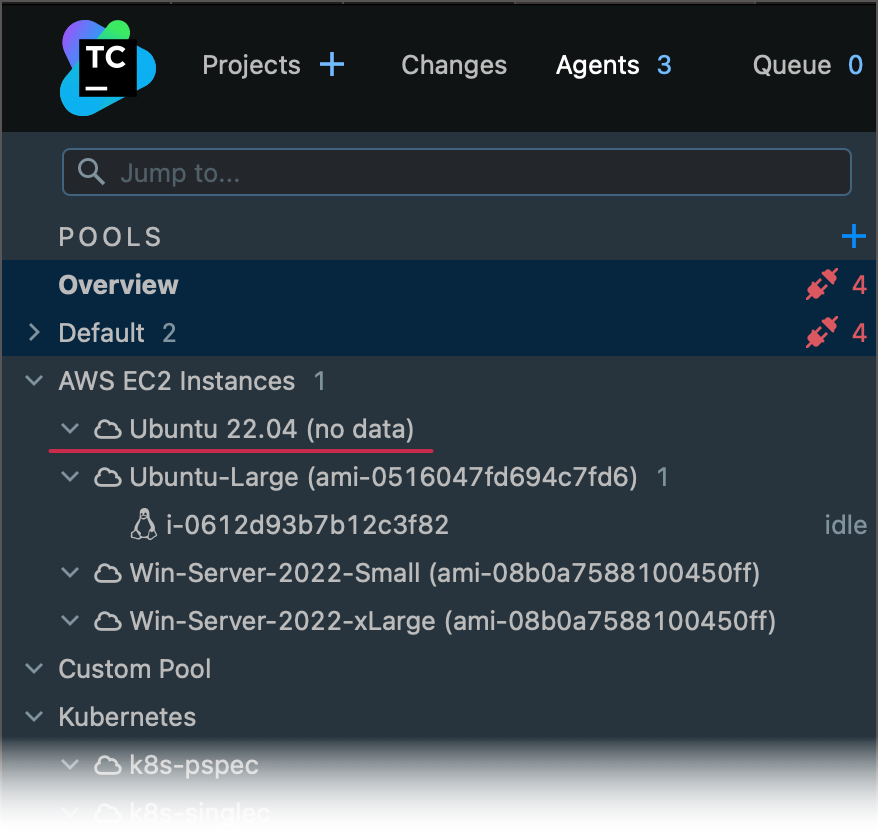Click the cloud icon beside Ubuntu 22.04
The width and height of the screenshot is (878, 836).
pyautogui.click(x=107, y=428)
